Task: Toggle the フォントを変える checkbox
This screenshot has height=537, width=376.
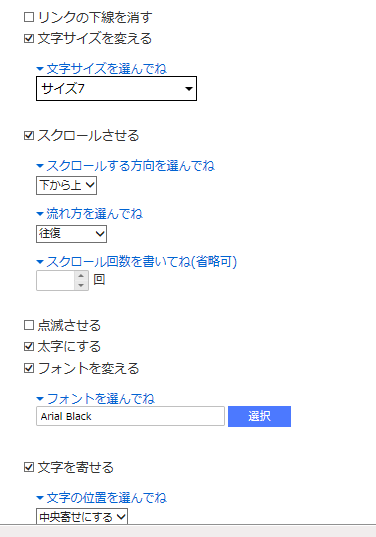Action: pyautogui.click(x=29, y=368)
